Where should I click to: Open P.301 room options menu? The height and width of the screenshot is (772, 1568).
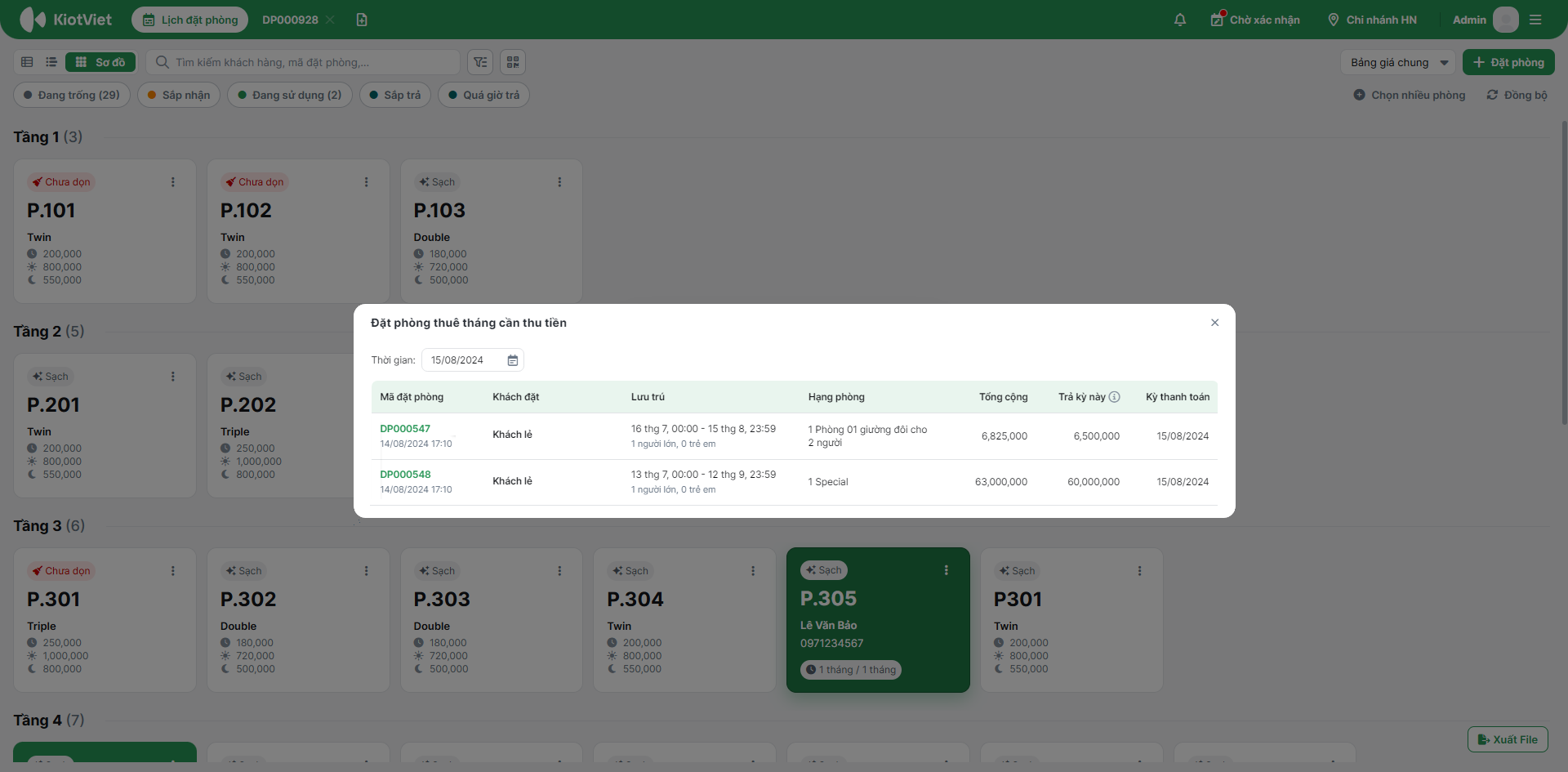[x=173, y=571]
